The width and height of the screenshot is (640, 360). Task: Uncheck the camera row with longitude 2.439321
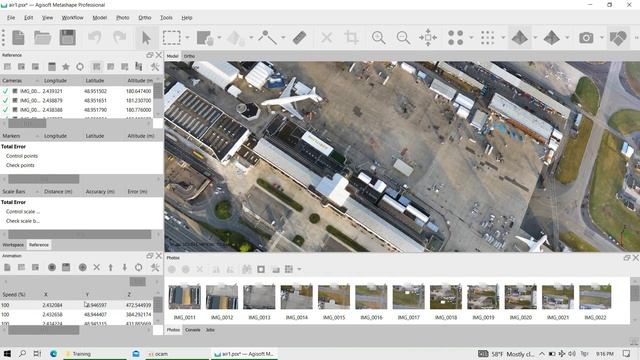[x=5, y=91]
